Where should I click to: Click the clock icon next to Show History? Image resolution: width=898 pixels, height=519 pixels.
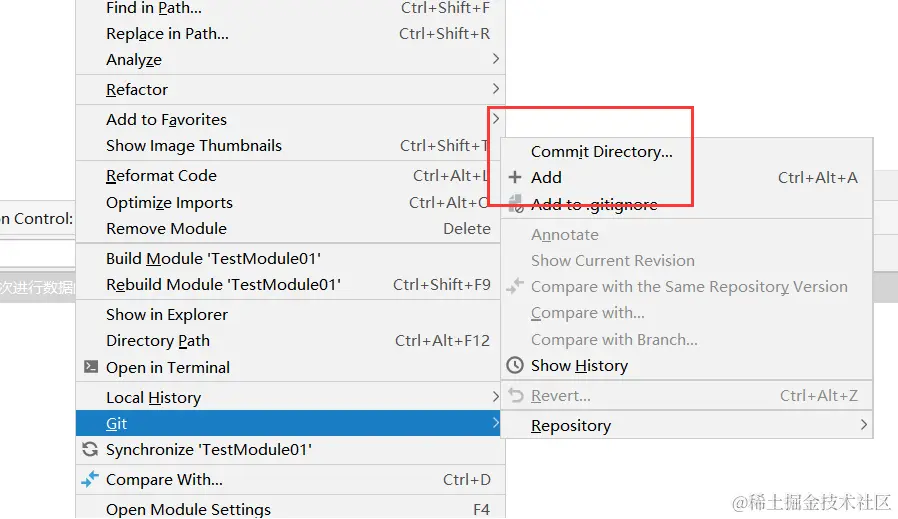(x=515, y=365)
